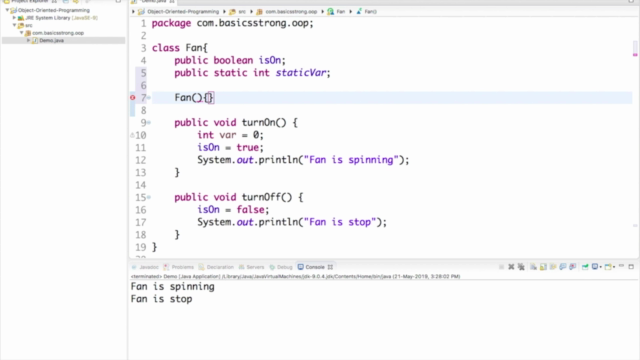640x360 pixels.
Task: Collapse the src folder arrow
Action: click(14, 25)
